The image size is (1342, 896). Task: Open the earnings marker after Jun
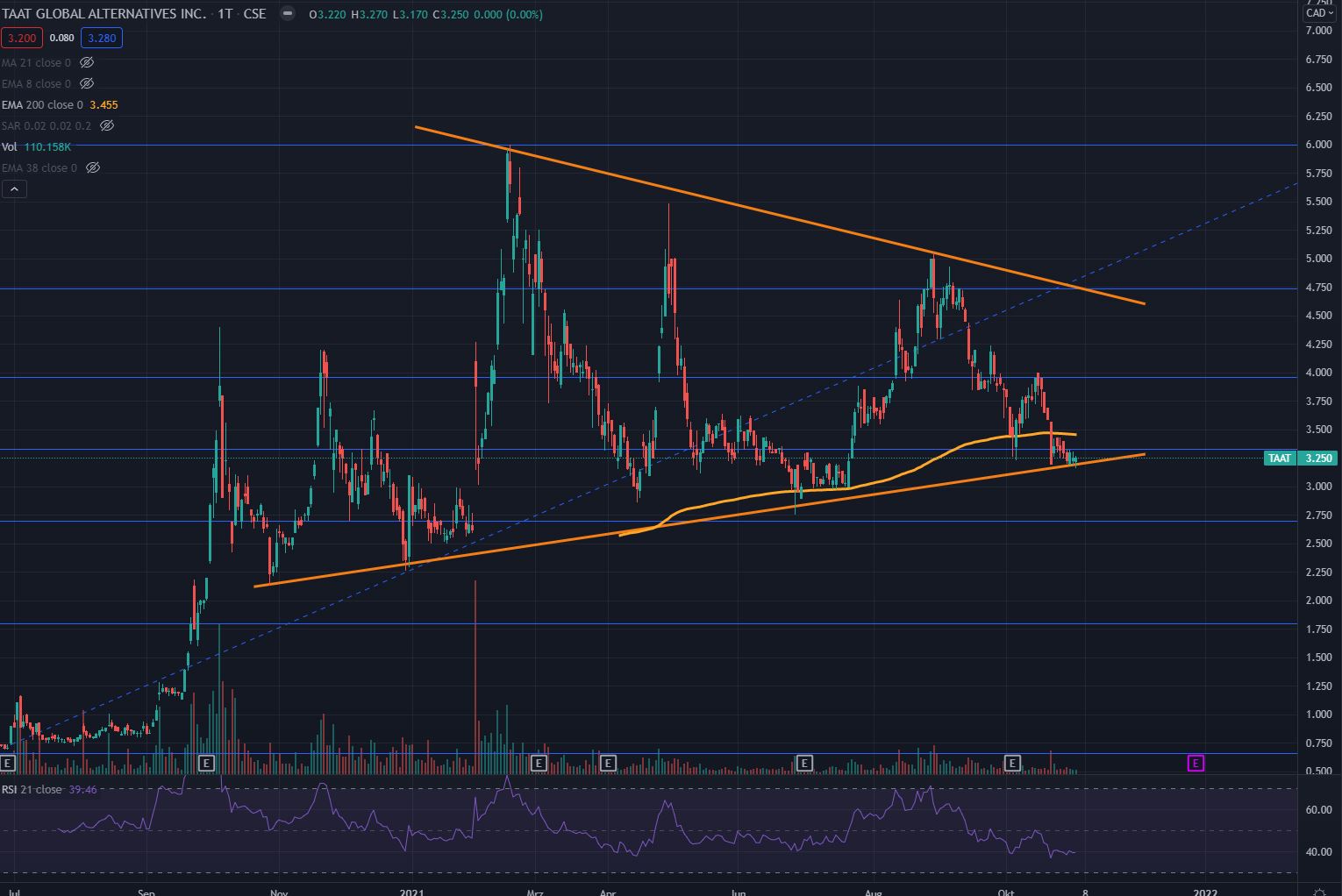coord(804,764)
